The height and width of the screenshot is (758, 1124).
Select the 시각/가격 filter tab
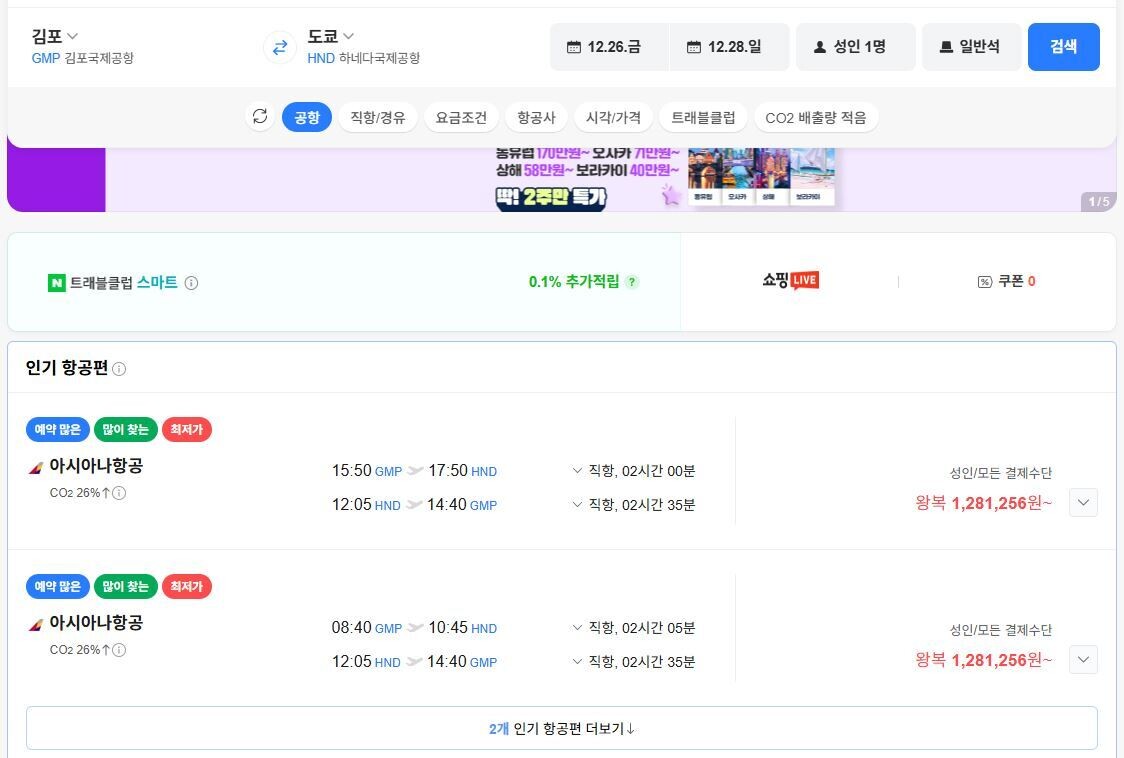click(x=614, y=117)
